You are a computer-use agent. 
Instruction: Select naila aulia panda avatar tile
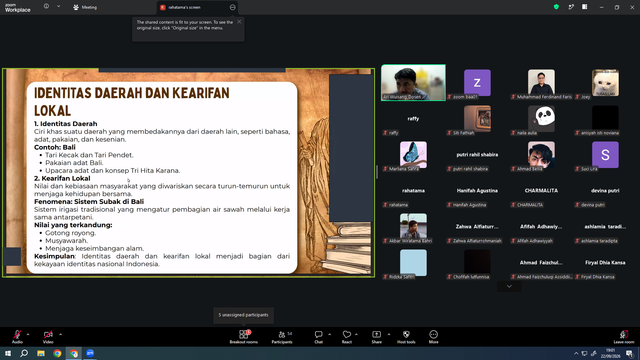(541, 119)
